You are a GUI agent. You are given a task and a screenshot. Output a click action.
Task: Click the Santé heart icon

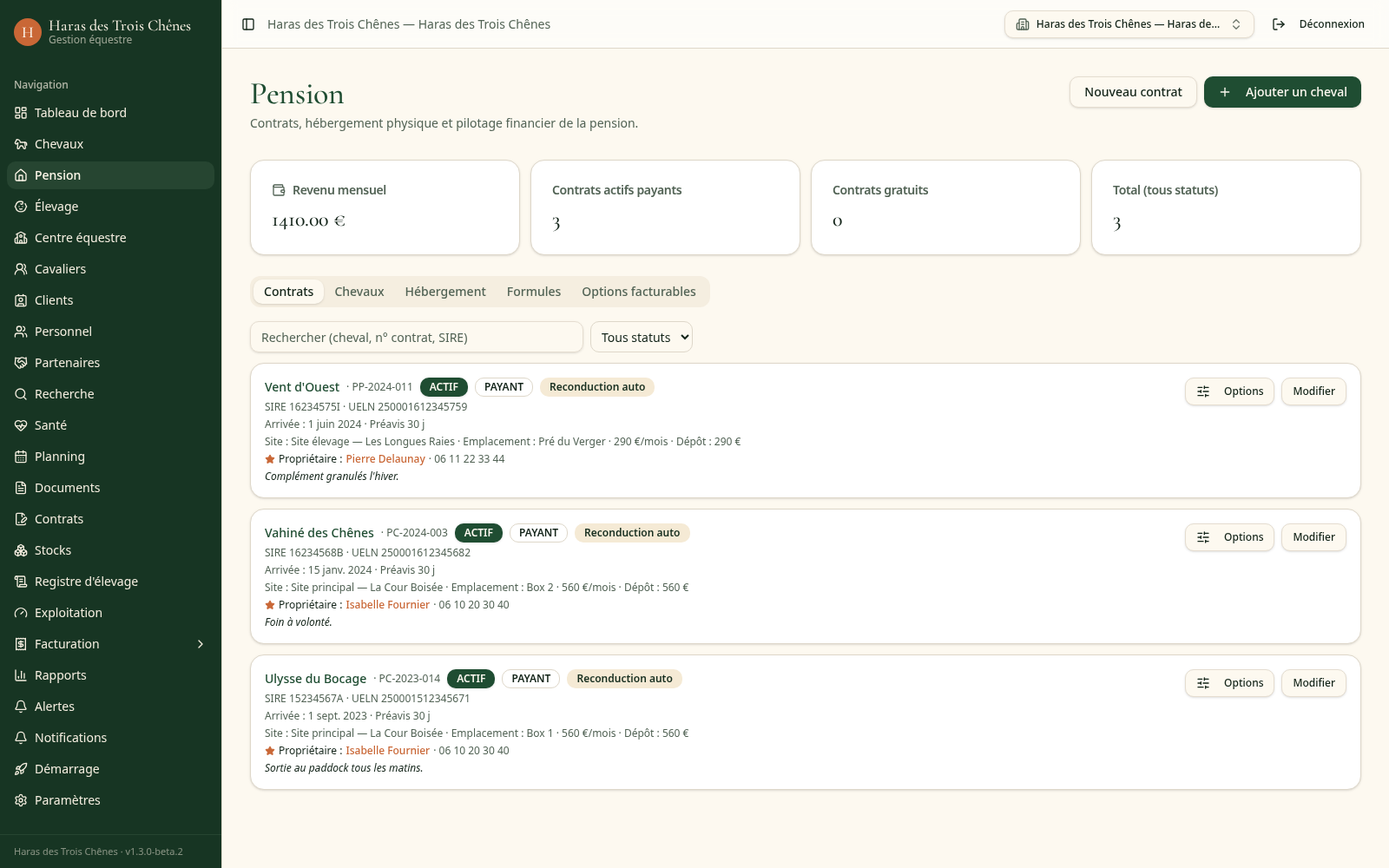click(21, 425)
